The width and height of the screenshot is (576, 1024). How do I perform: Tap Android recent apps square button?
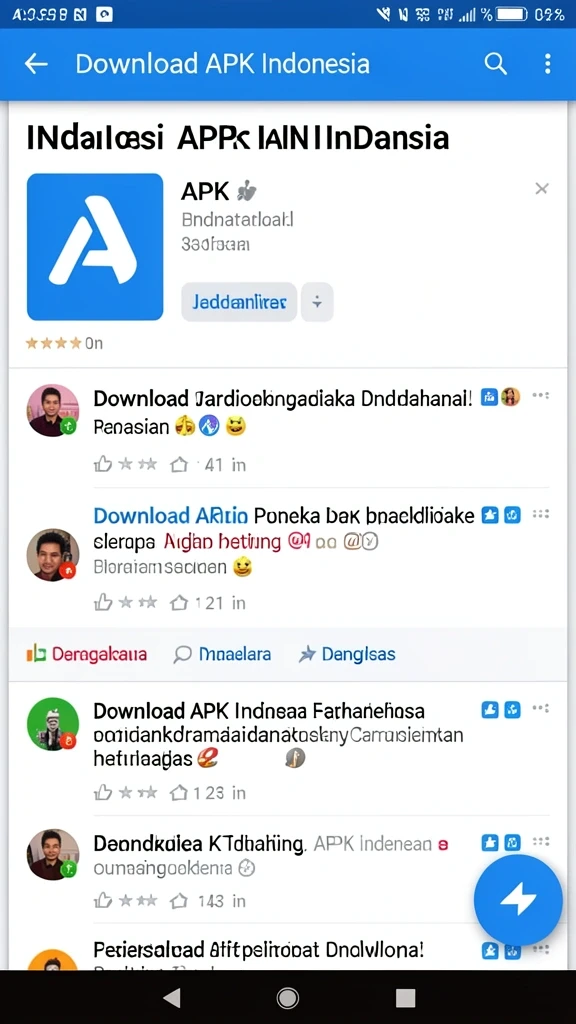(x=406, y=997)
